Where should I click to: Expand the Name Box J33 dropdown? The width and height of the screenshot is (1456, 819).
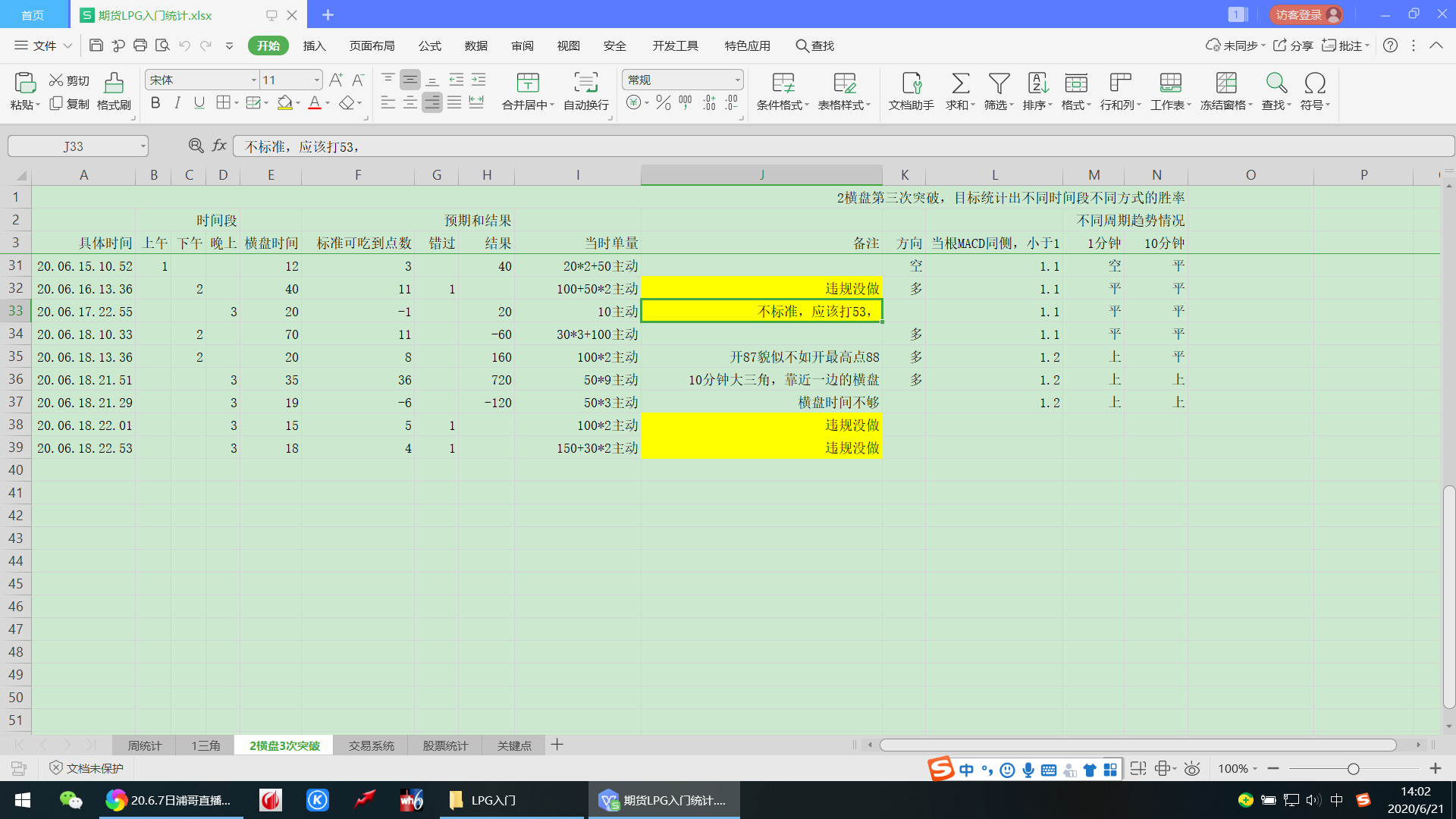(x=143, y=146)
